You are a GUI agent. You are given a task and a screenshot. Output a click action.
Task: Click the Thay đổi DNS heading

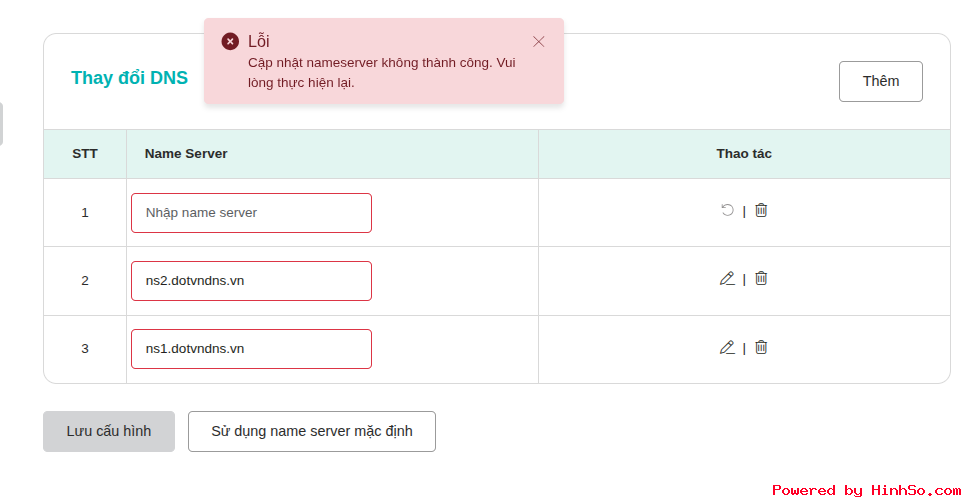tap(129, 78)
